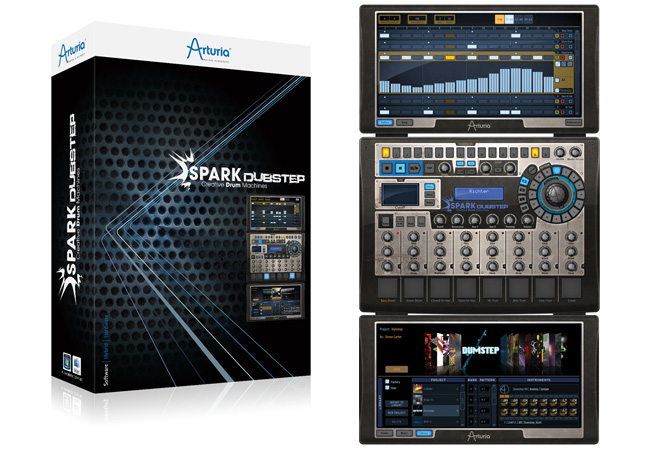The width and height of the screenshot is (650, 450).
Task: Click lit yellow step in highlighted hi-hat track
Action: pos(450,58)
